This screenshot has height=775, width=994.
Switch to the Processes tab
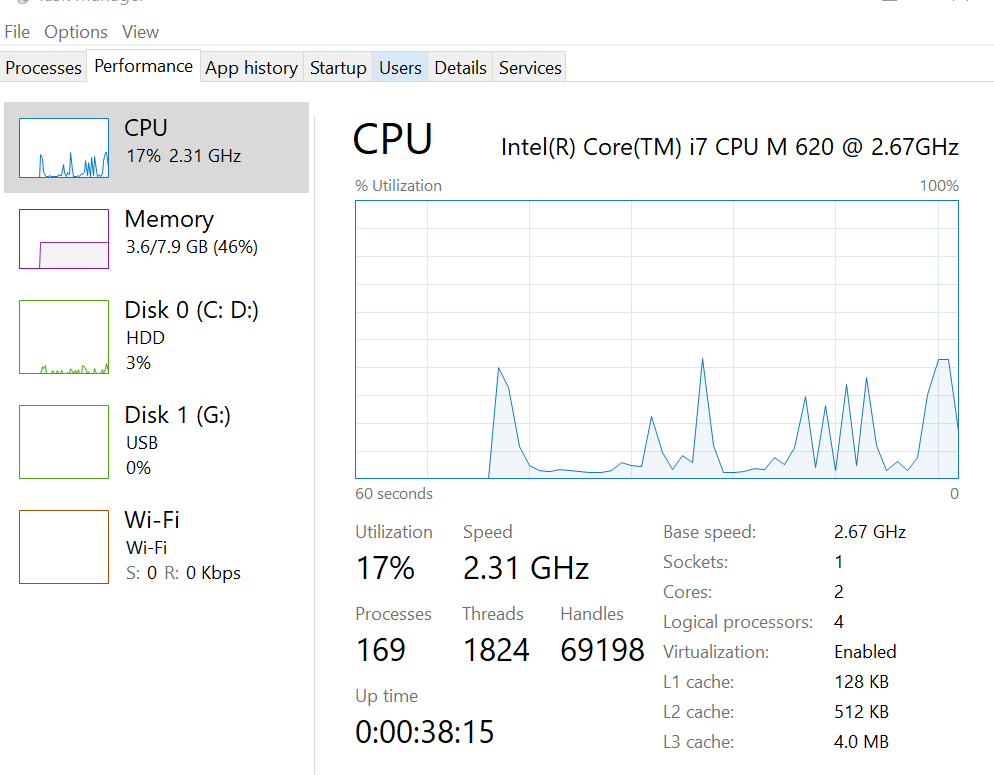43,68
